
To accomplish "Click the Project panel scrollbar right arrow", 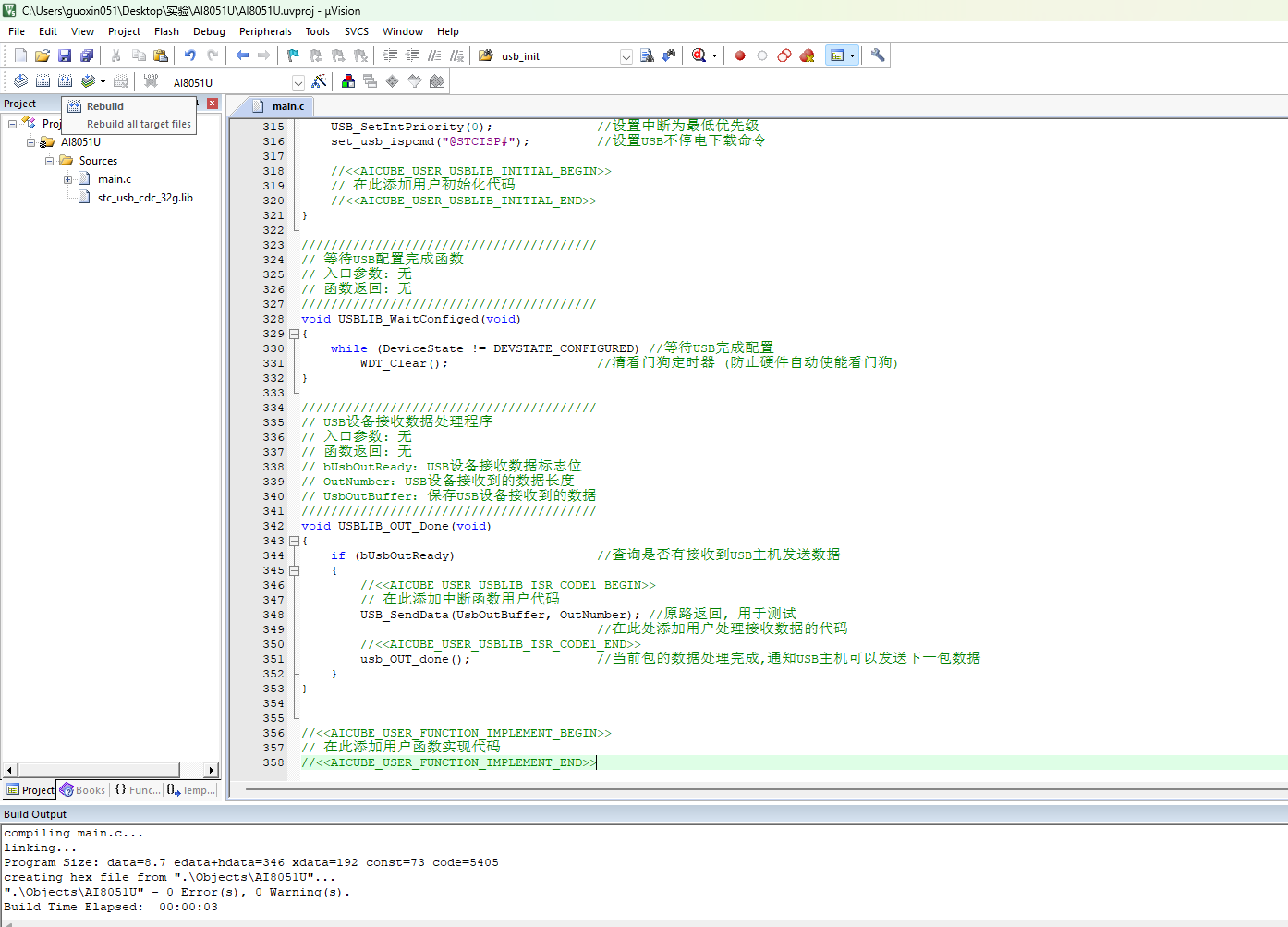I will point(212,770).
